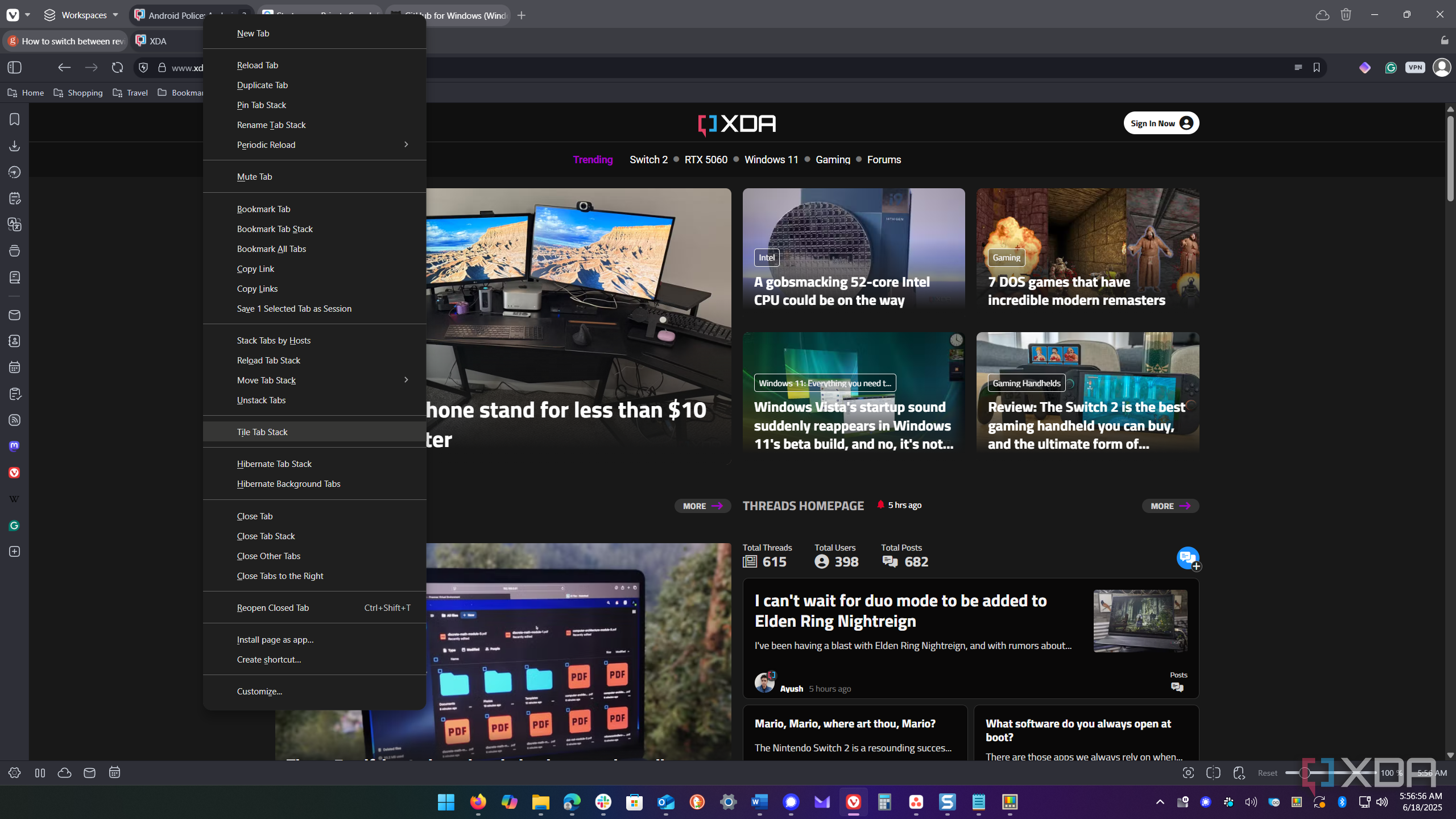
Task: Select Unstack Tabs in the context menu
Action: (315, 400)
